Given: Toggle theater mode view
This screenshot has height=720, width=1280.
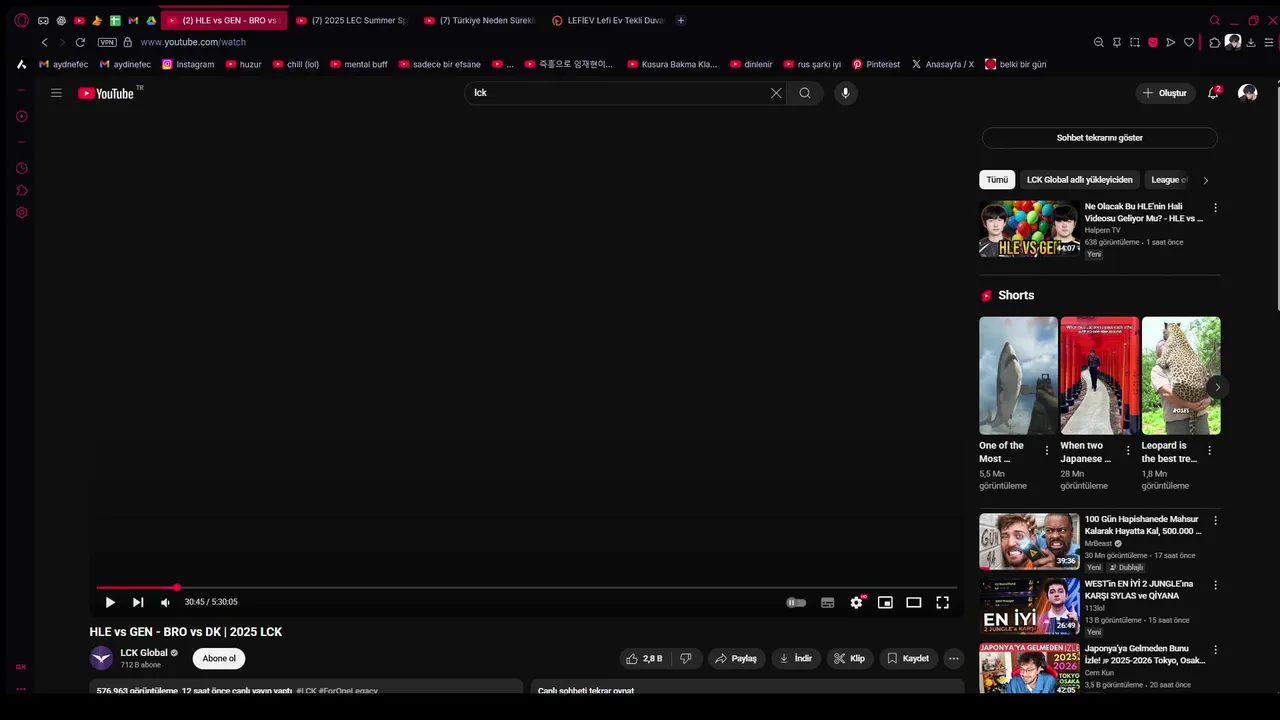Looking at the screenshot, I should 913,603.
